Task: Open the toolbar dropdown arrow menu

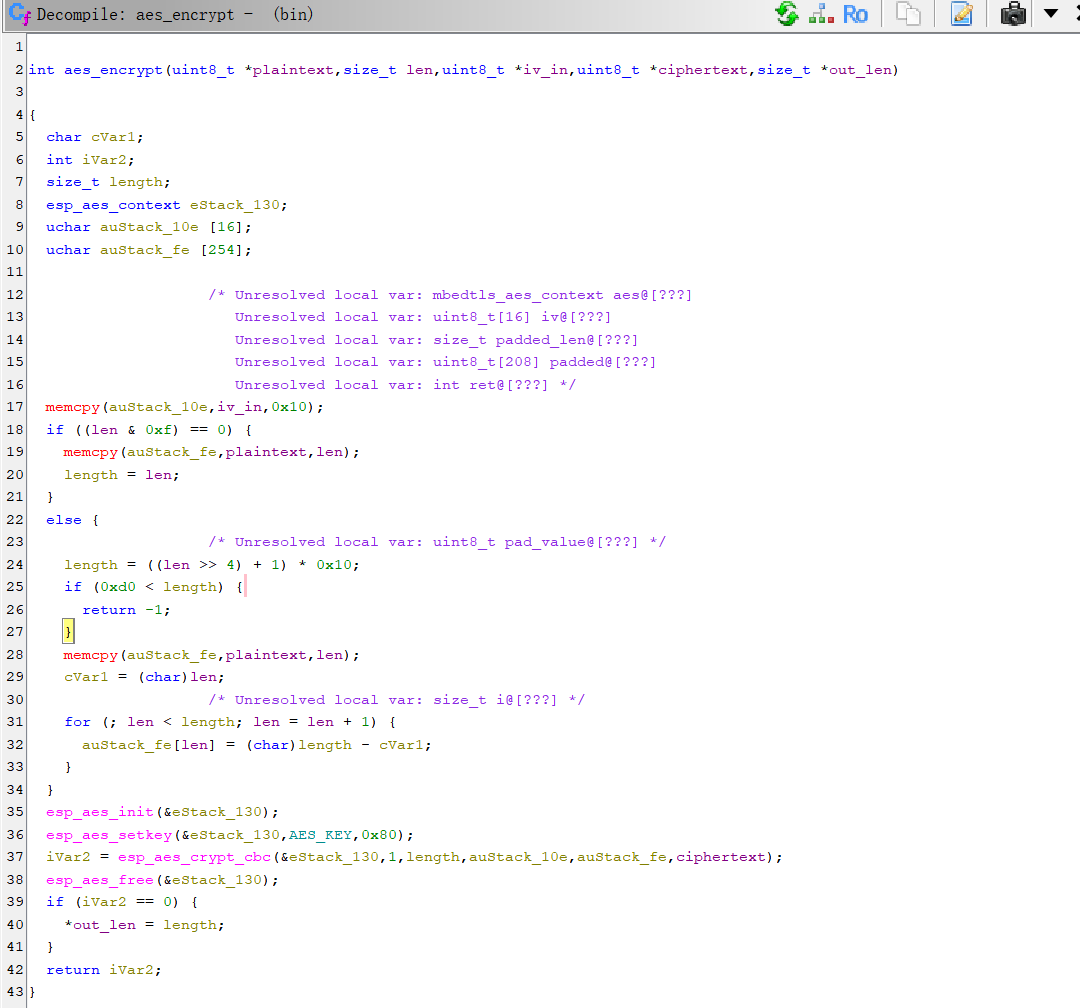Action: click(1051, 14)
